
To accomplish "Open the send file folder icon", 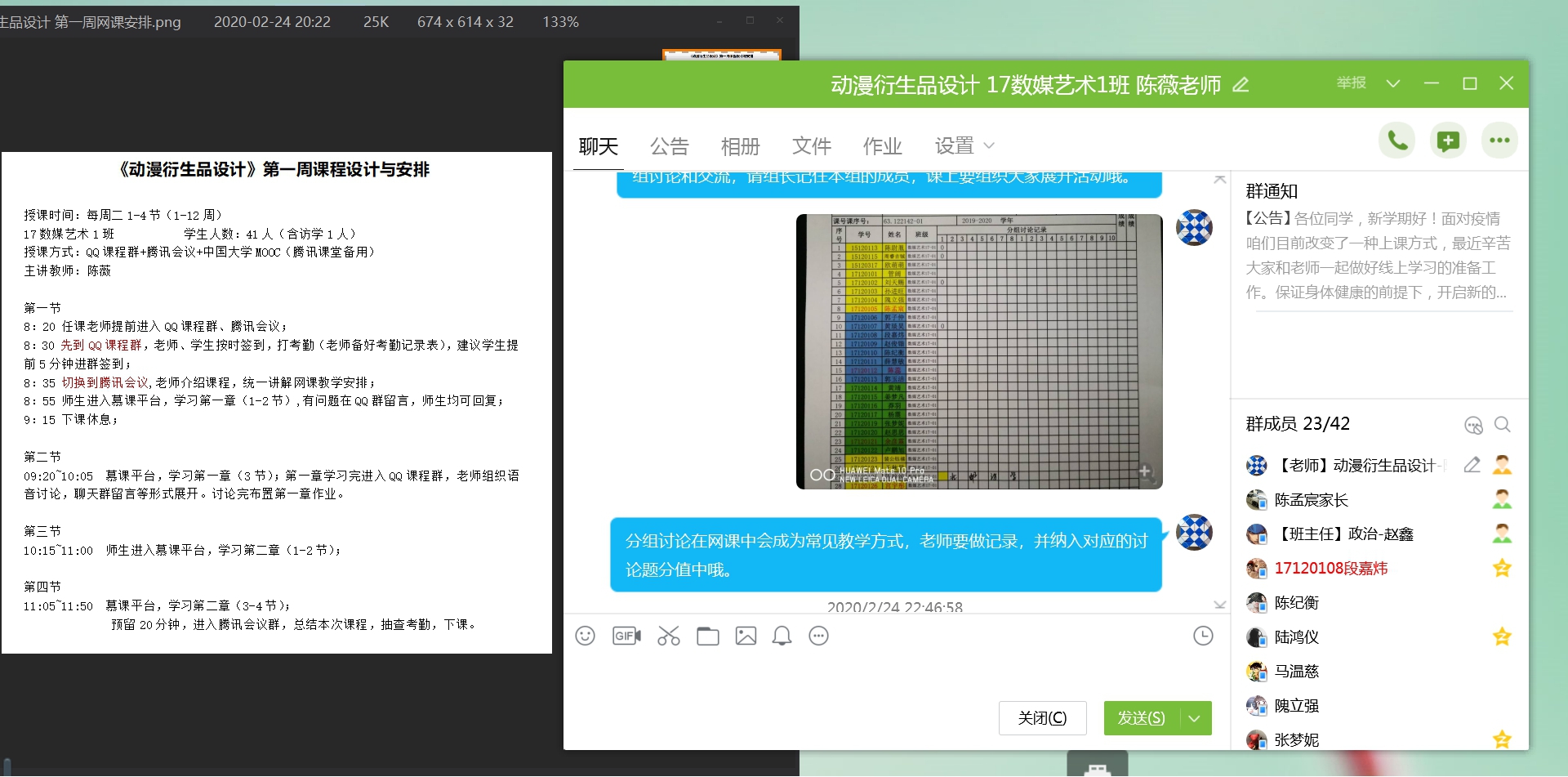I will (x=707, y=636).
